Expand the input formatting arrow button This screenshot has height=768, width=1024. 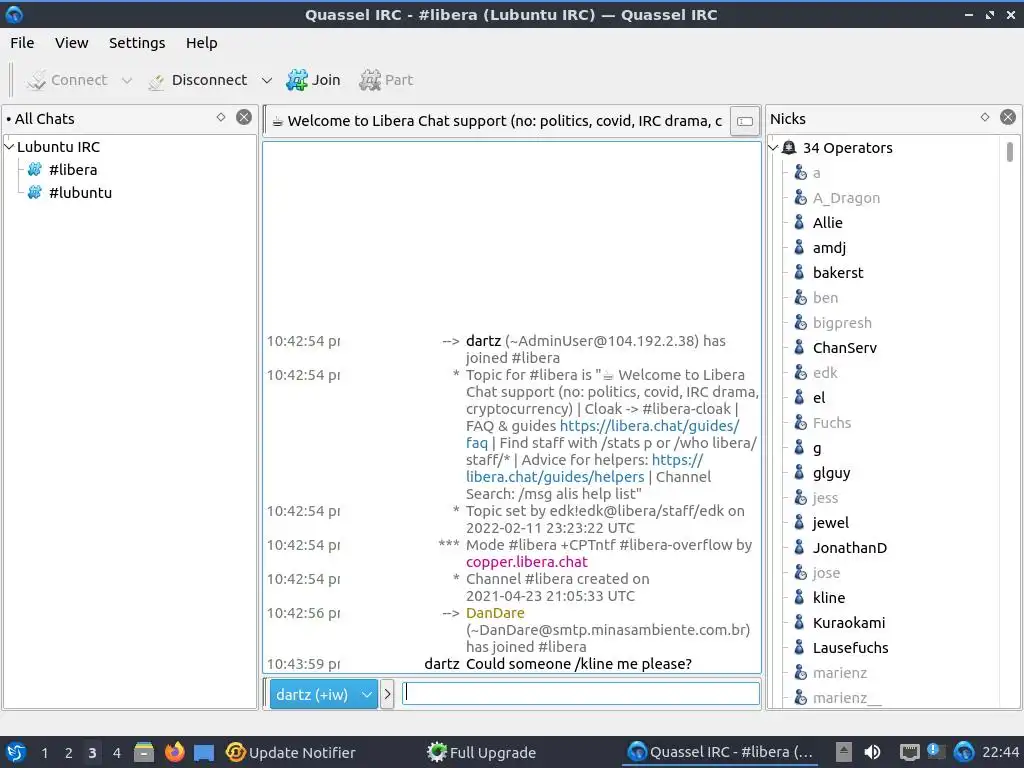387,695
